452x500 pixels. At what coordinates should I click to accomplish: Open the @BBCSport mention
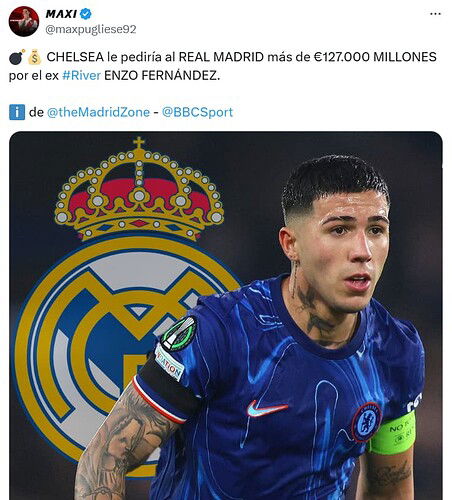197,112
